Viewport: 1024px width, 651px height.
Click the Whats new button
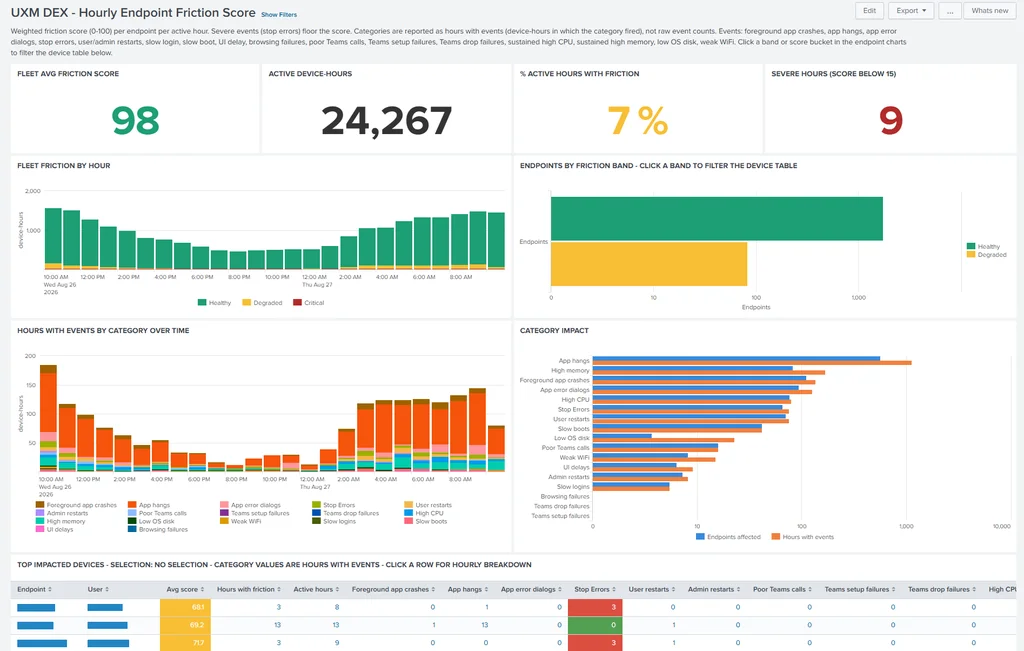pyautogui.click(x=989, y=10)
